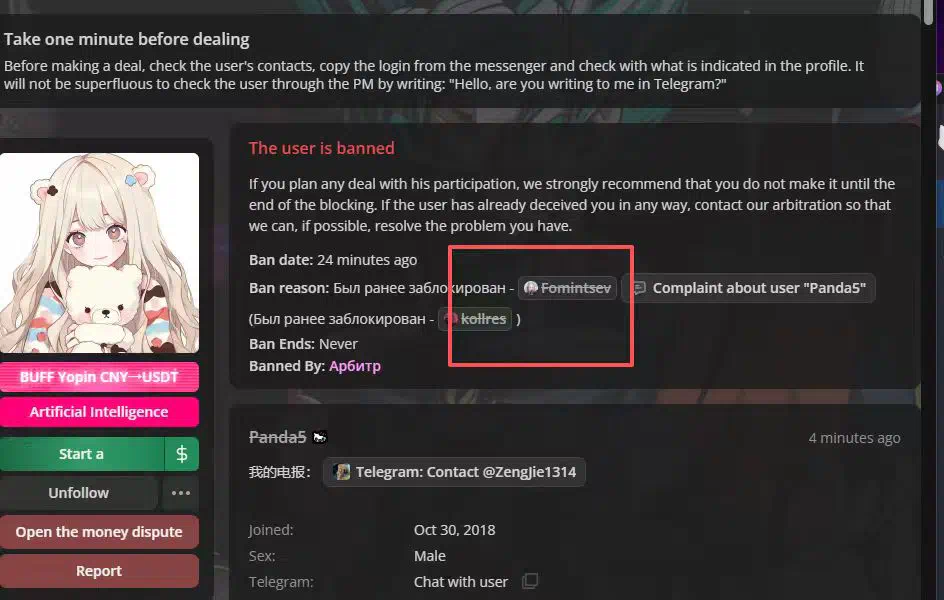Open the anime girl profile avatar
Viewport: 944px width, 600px height.
point(99,253)
